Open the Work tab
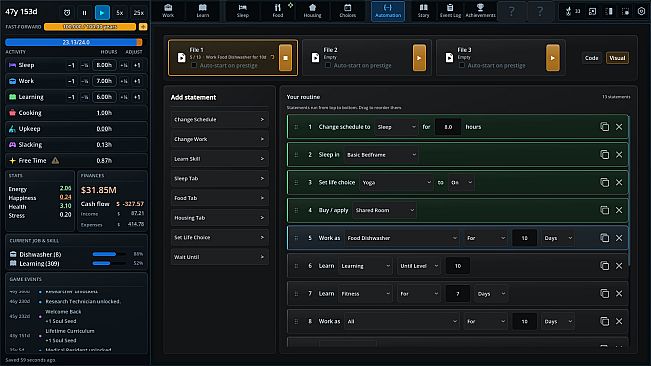The image size is (651, 366). tap(168, 11)
